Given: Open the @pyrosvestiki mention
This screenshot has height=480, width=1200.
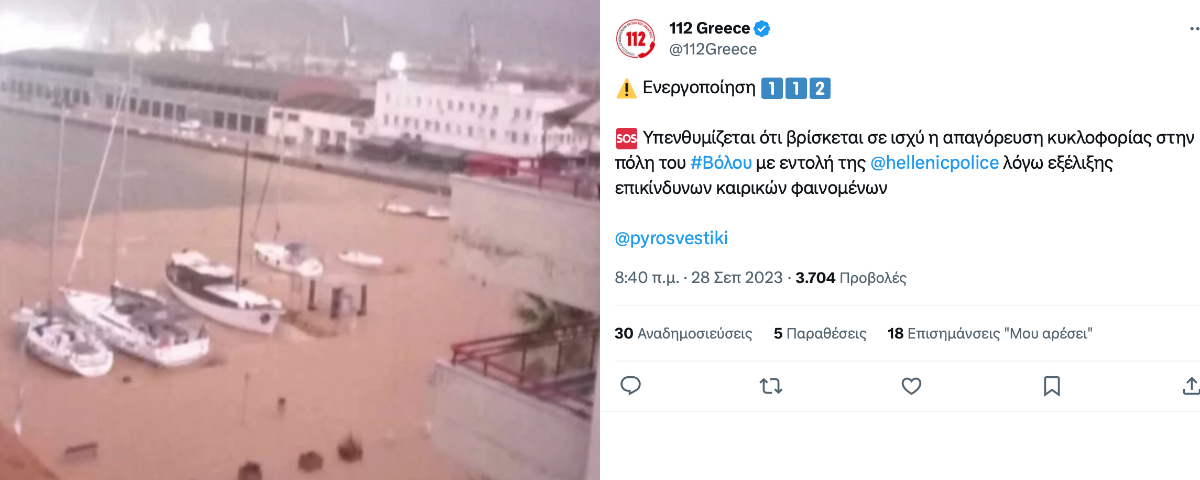Looking at the screenshot, I should point(672,238).
